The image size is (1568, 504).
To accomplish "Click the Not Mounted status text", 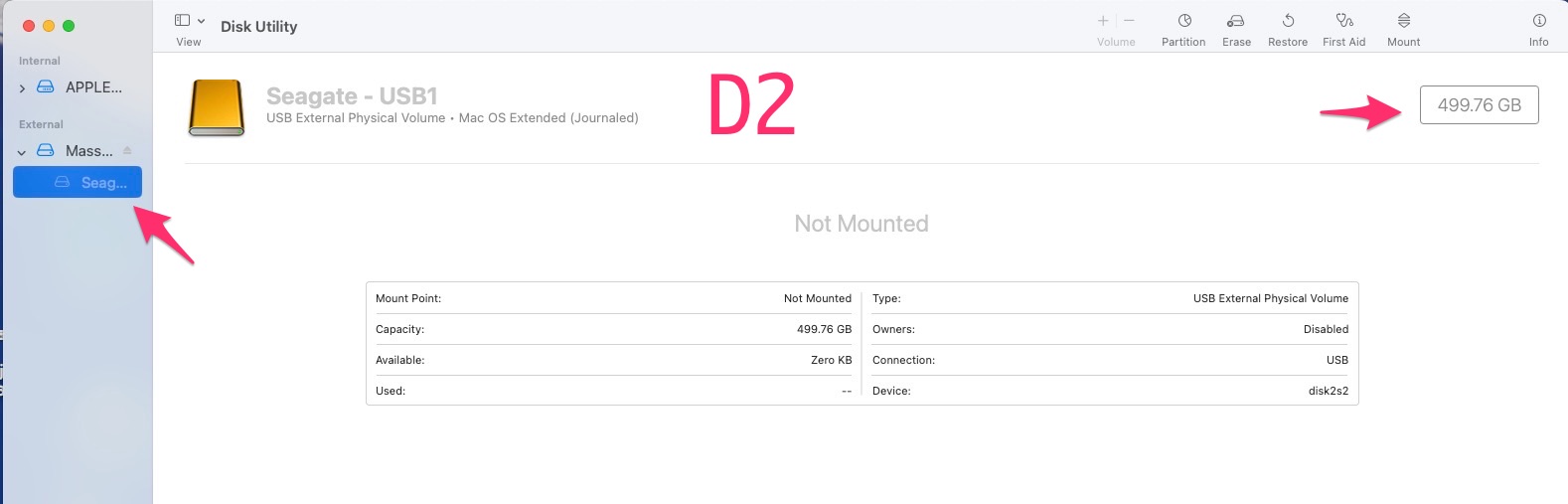I will tap(862, 224).
